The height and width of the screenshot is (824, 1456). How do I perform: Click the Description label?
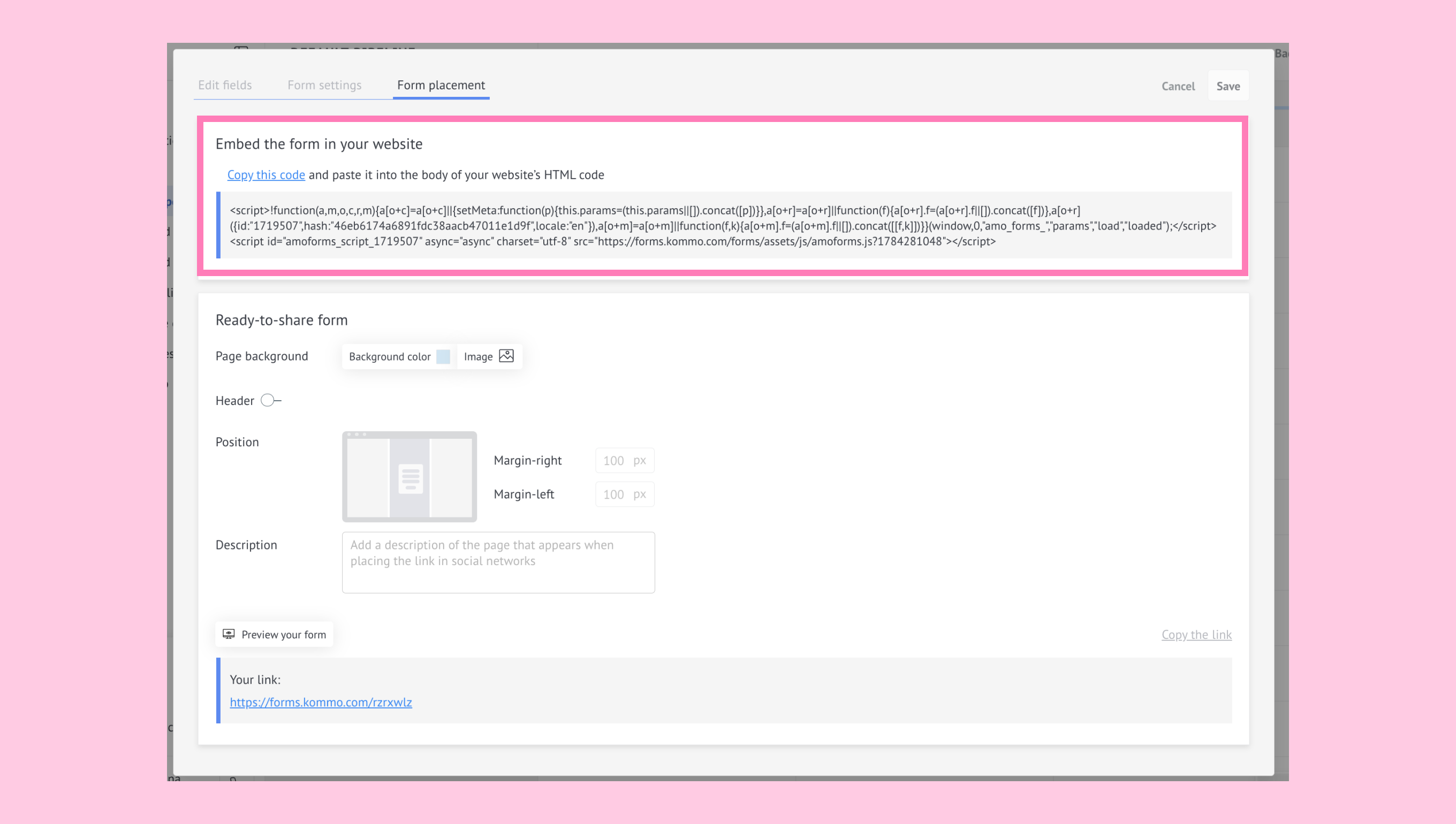click(246, 545)
